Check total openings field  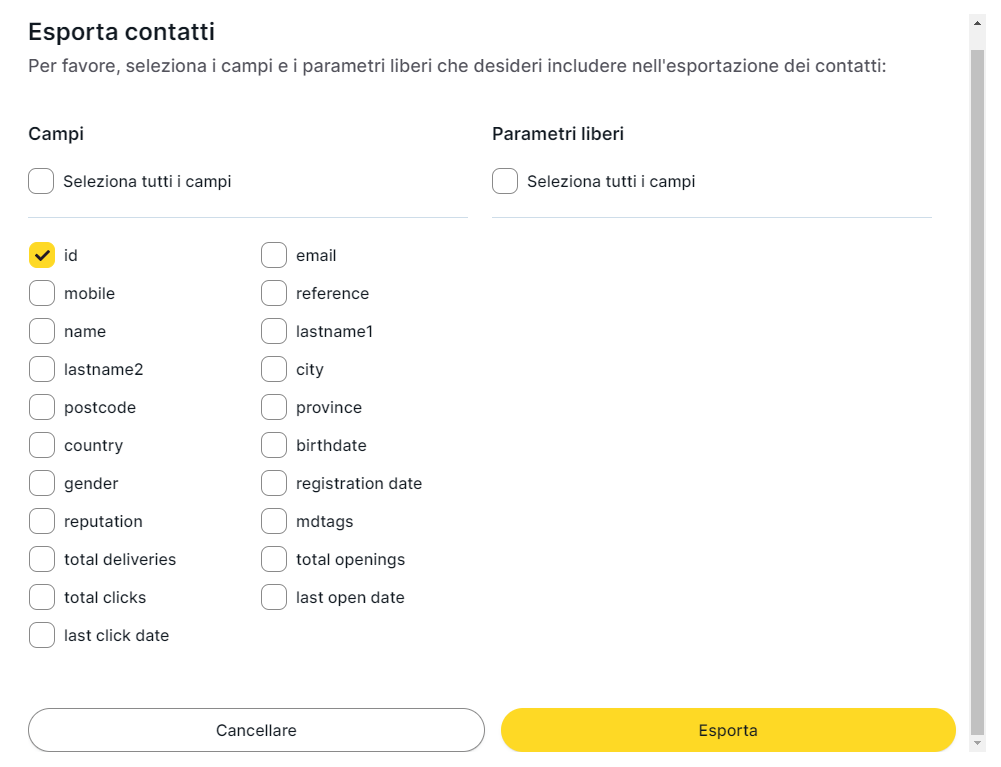[274, 560]
